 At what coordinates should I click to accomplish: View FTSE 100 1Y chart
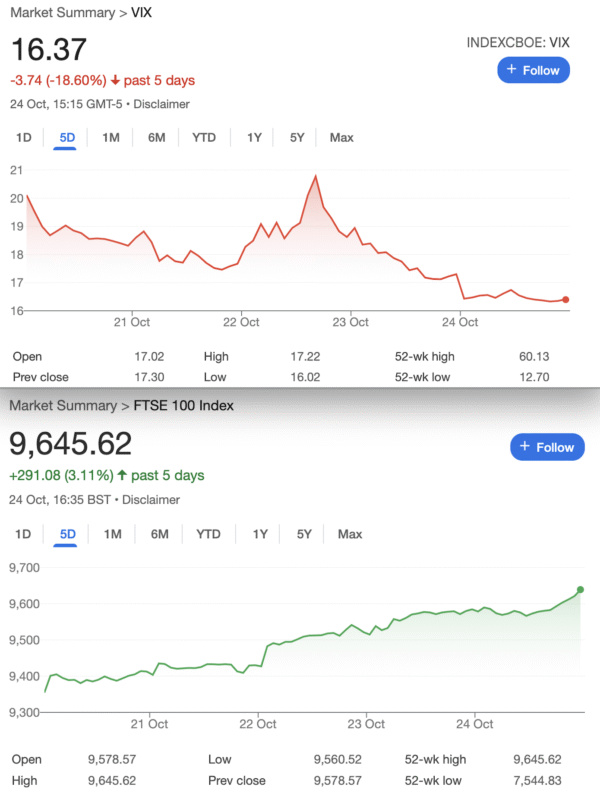(x=260, y=534)
